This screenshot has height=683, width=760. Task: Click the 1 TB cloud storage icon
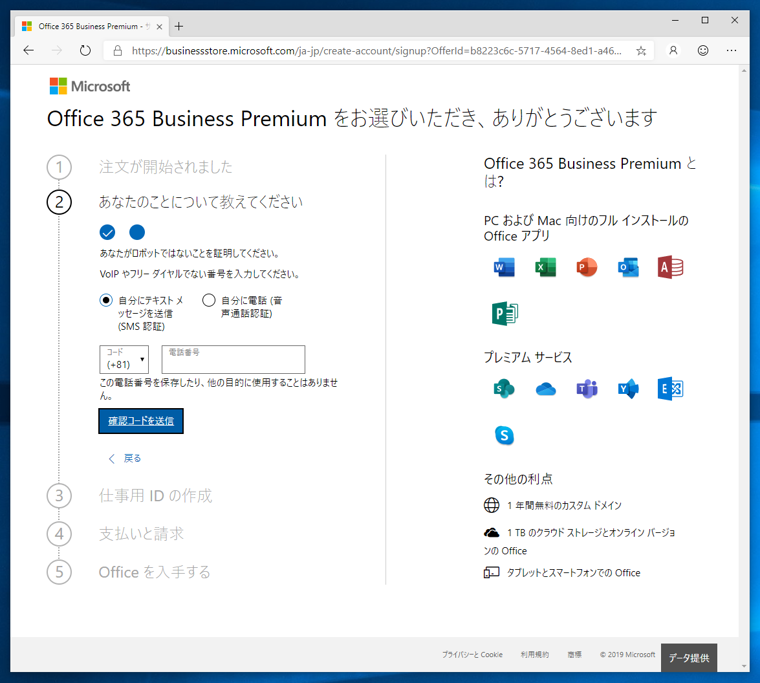[491, 533]
